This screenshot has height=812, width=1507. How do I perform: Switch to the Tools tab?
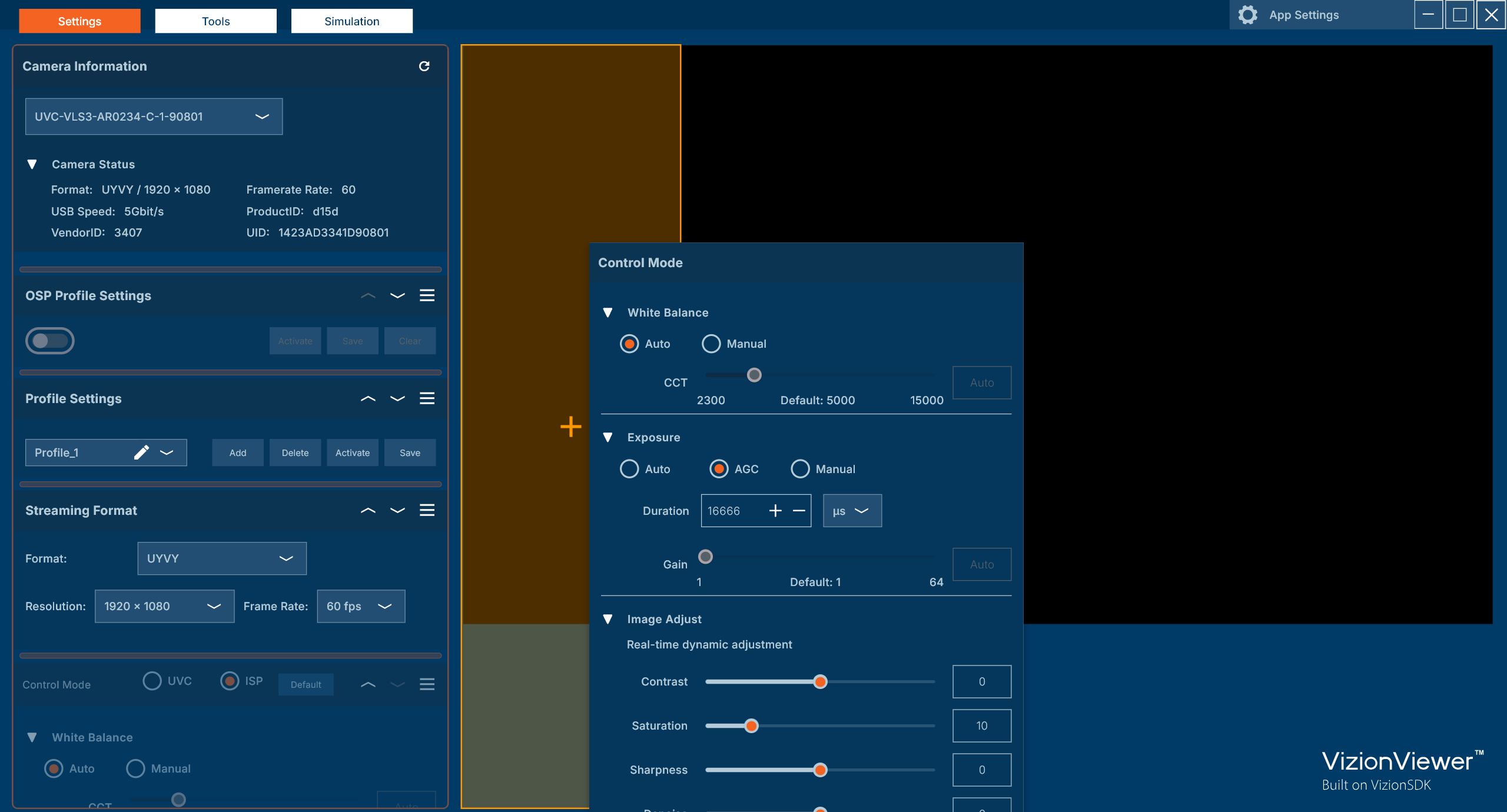(215, 21)
